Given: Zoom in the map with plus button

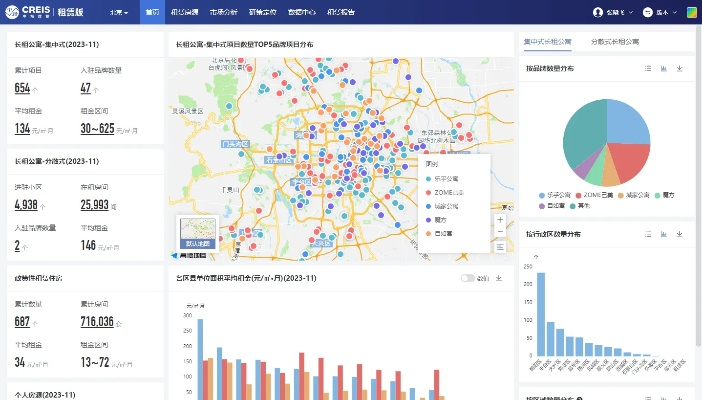Looking at the screenshot, I should pyautogui.click(x=500, y=219).
